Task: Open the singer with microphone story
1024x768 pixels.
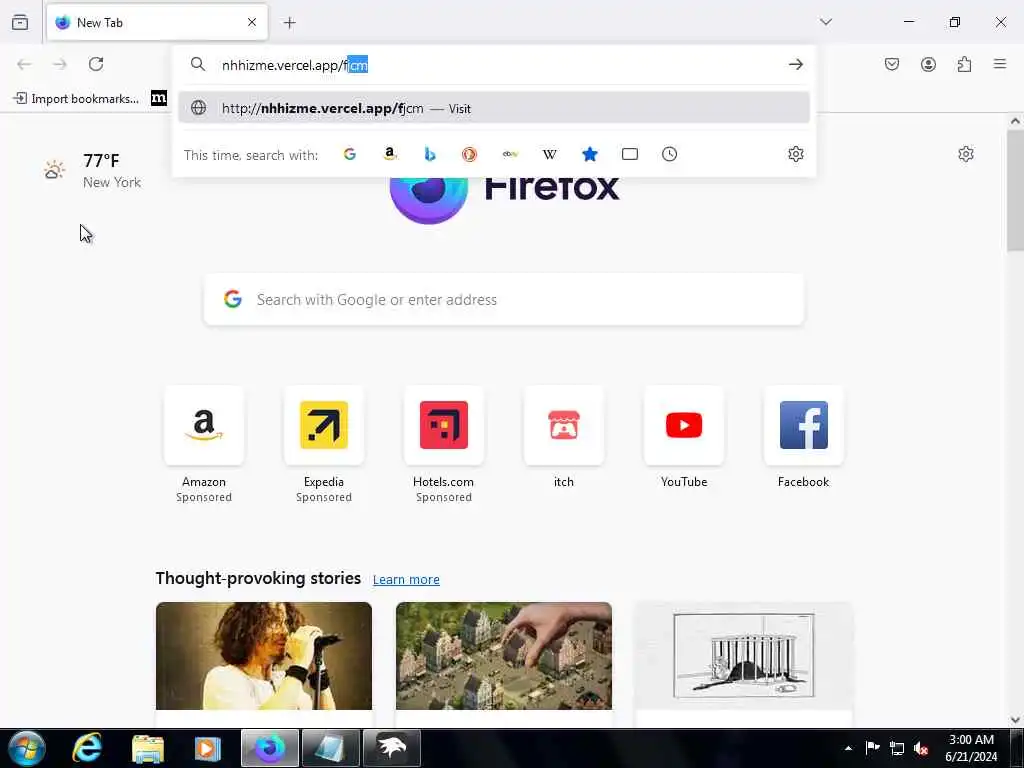Action: click(264, 656)
